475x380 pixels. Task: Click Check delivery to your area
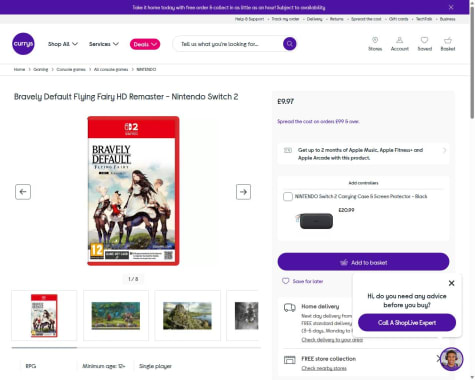[332, 340]
